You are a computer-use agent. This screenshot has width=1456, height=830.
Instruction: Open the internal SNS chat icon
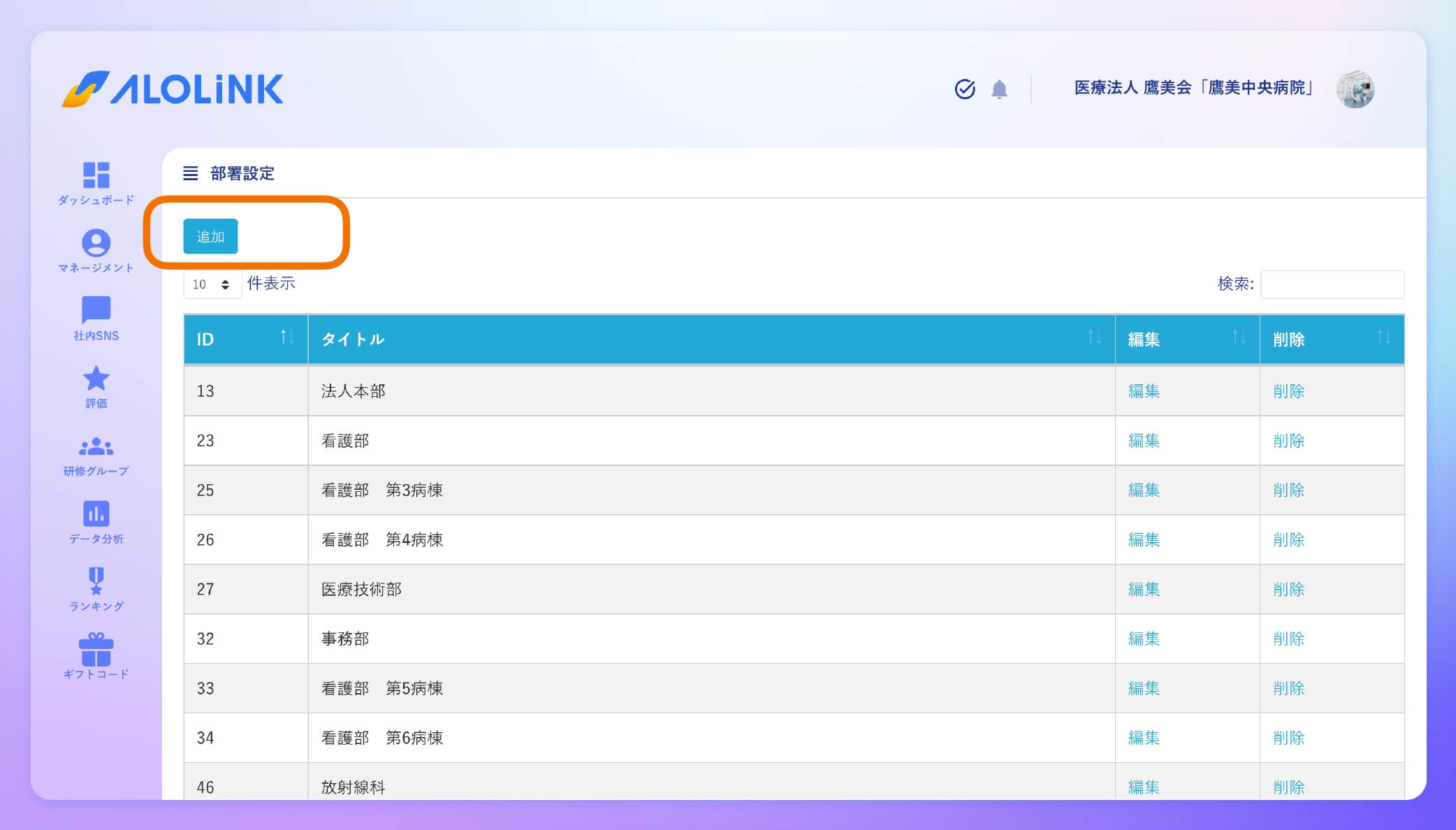click(x=96, y=310)
